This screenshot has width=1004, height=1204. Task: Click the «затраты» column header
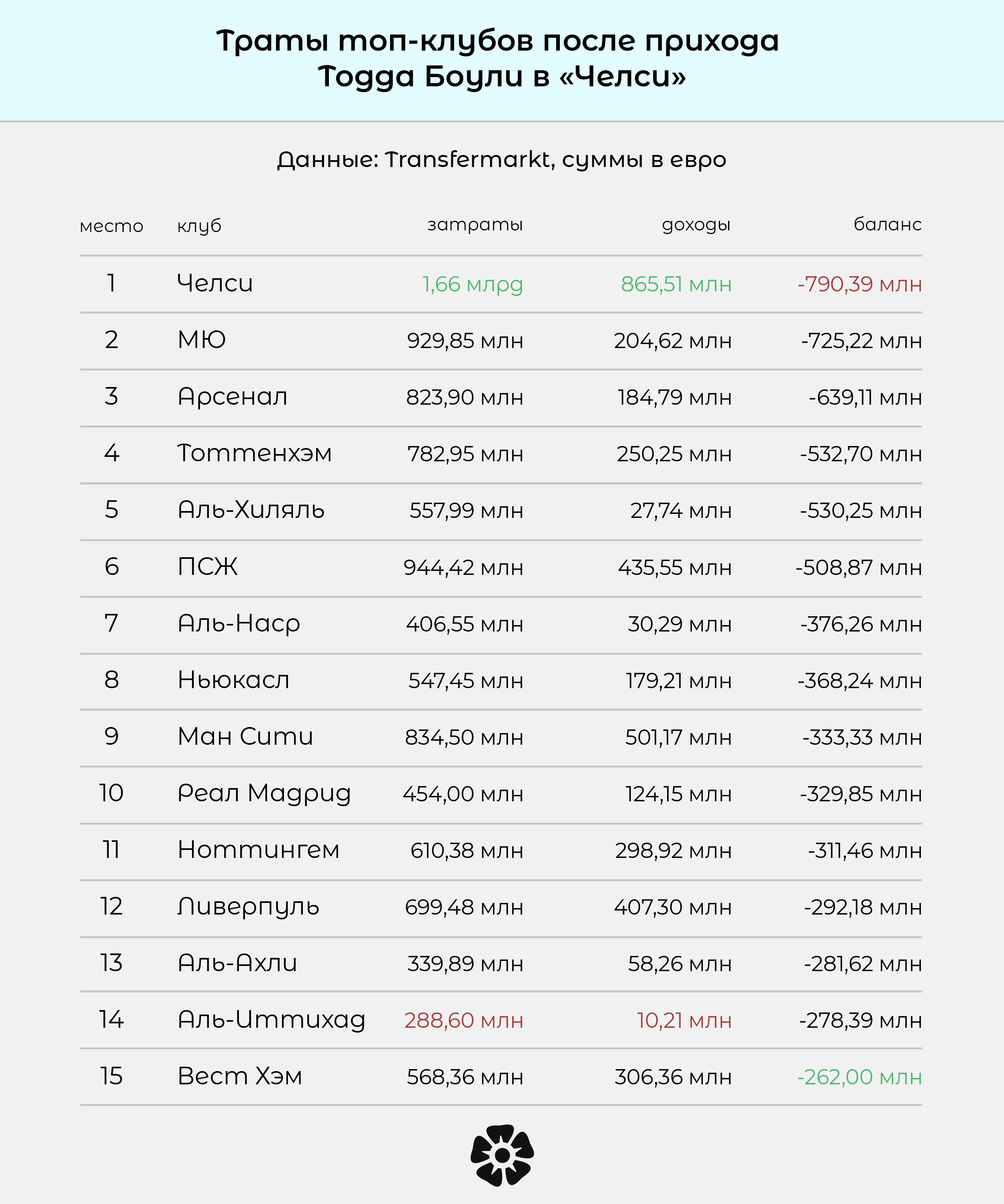(x=475, y=224)
